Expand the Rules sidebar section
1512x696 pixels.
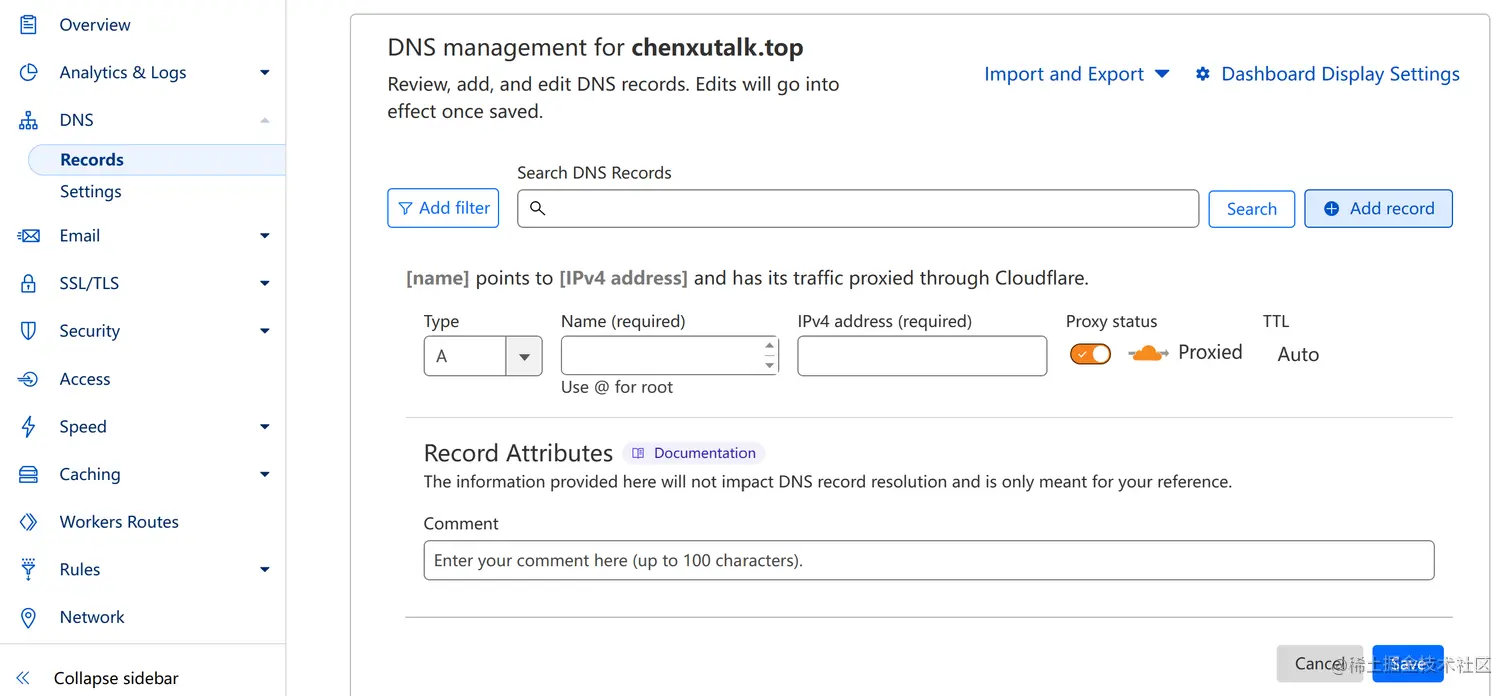(x=264, y=570)
